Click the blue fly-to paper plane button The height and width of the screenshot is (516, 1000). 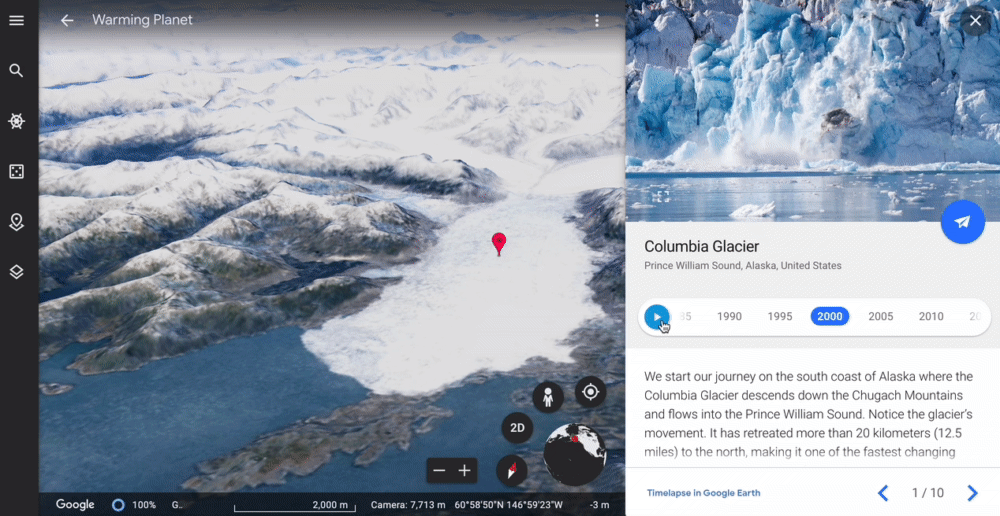(x=963, y=221)
